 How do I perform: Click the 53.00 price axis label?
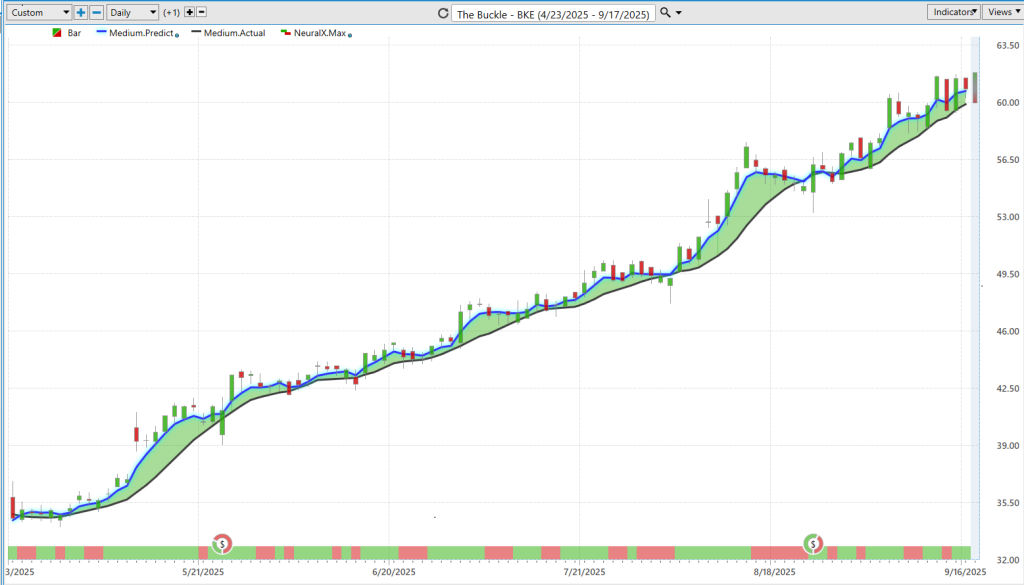[x=1008, y=217]
